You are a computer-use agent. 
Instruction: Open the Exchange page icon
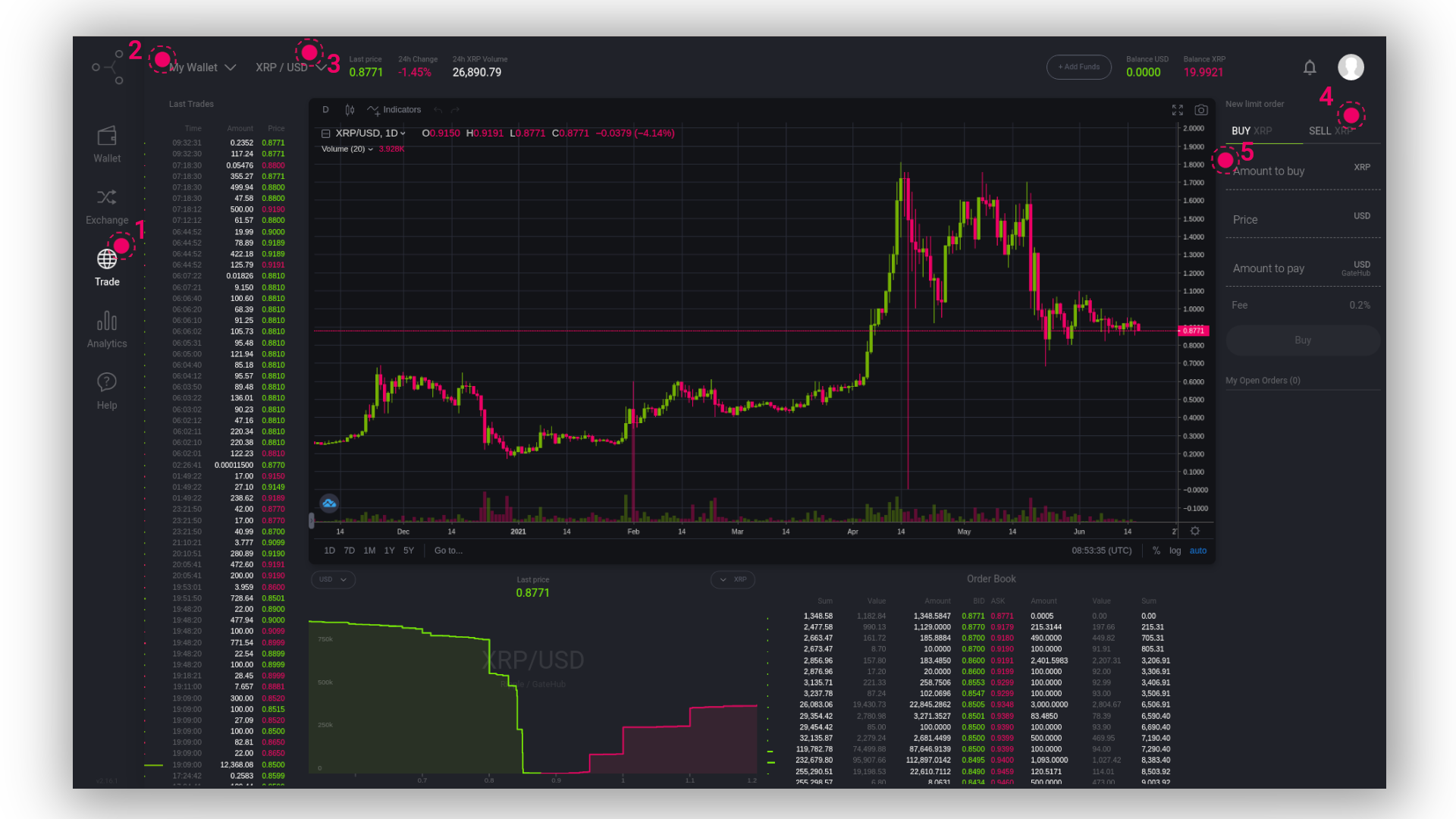(107, 198)
